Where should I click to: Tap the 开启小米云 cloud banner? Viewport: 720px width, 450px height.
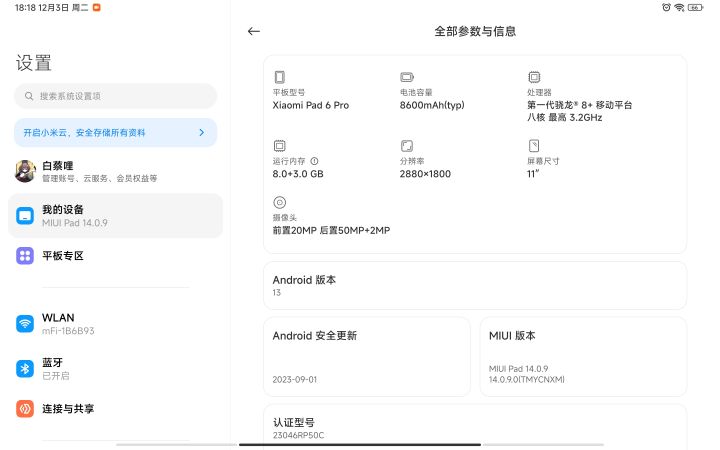[x=115, y=132]
